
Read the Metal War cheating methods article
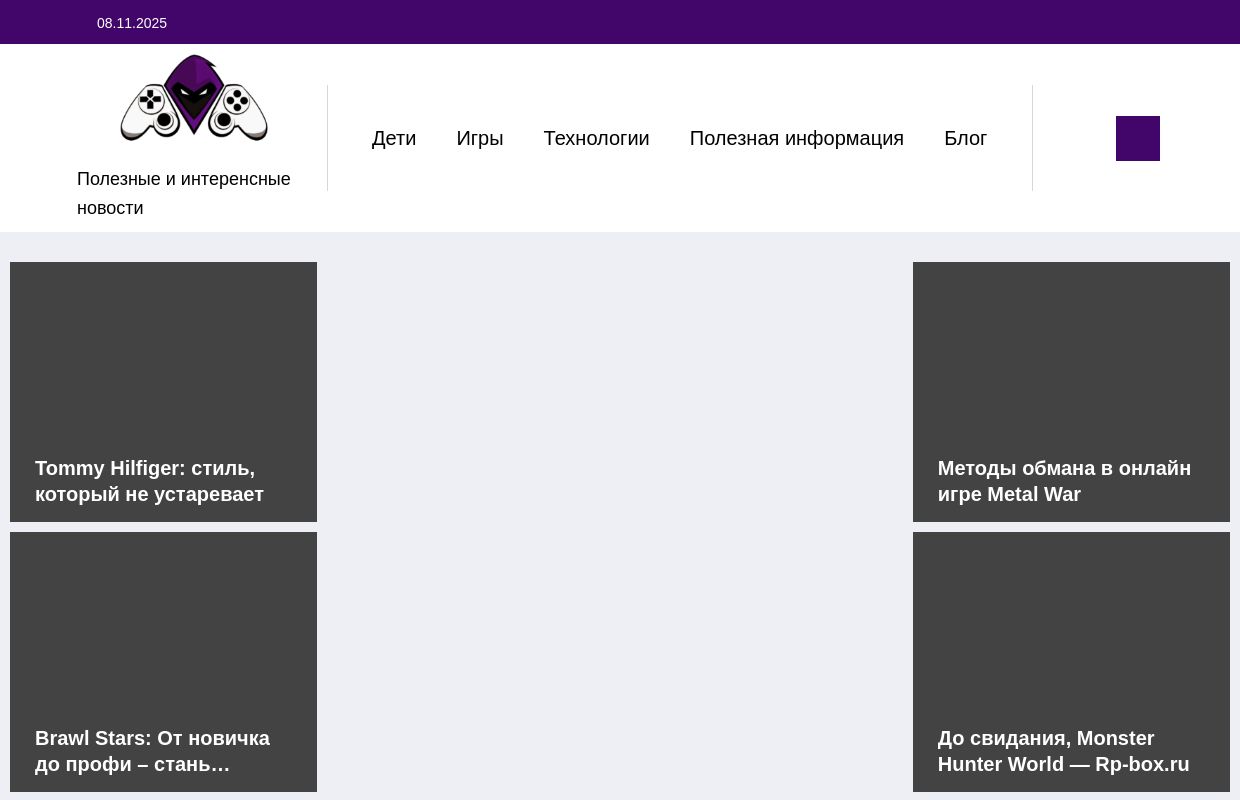coord(1064,481)
